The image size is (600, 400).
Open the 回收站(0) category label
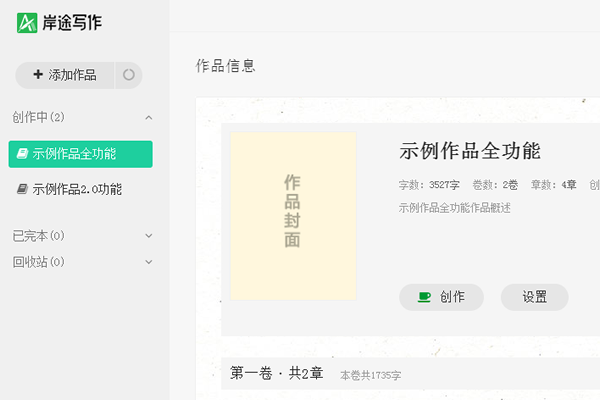pos(38,262)
